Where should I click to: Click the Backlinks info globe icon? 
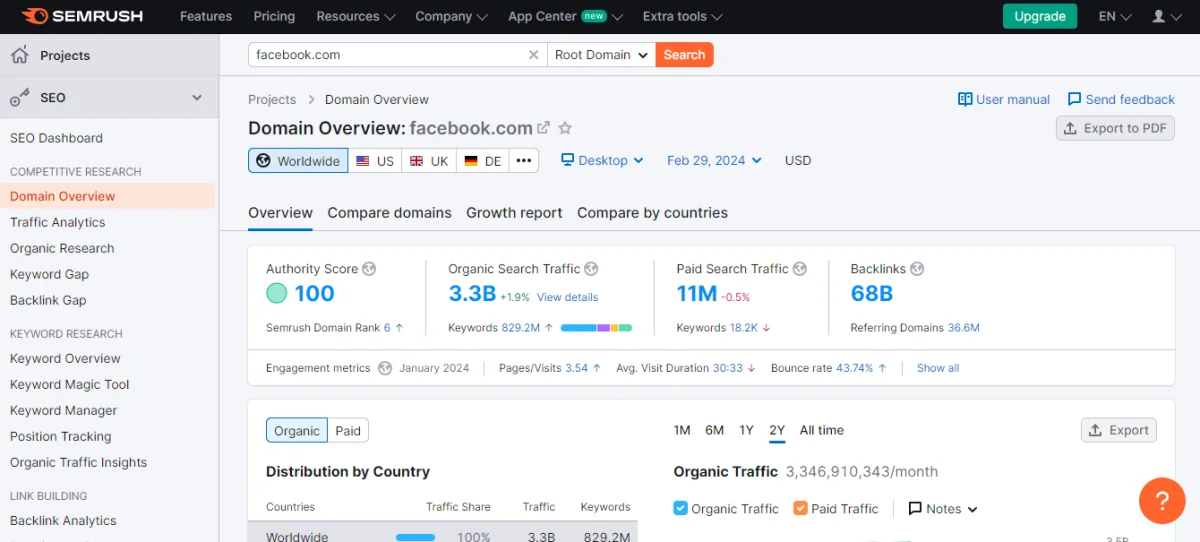(917, 269)
